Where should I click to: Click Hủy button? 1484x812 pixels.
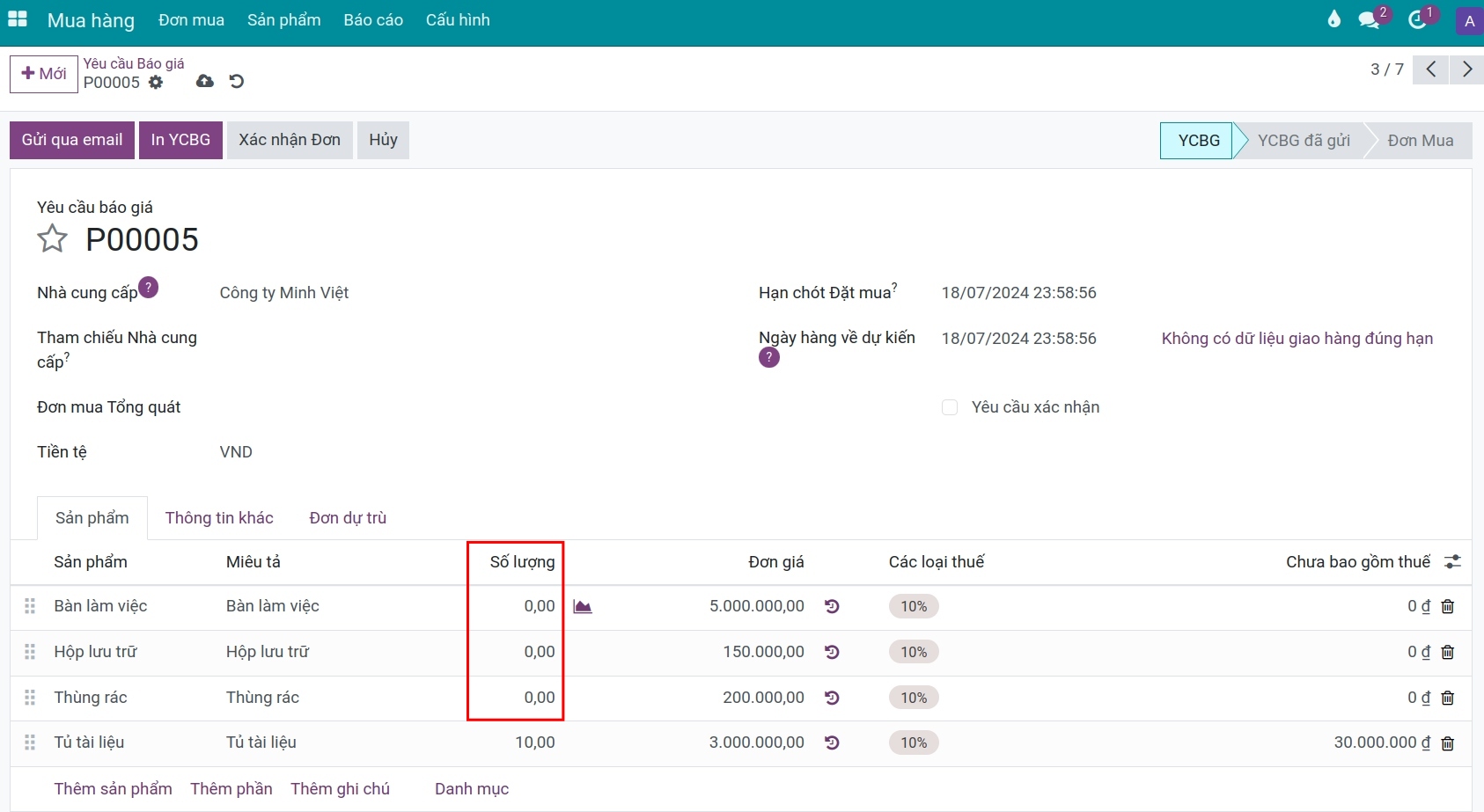click(x=383, y=140)
